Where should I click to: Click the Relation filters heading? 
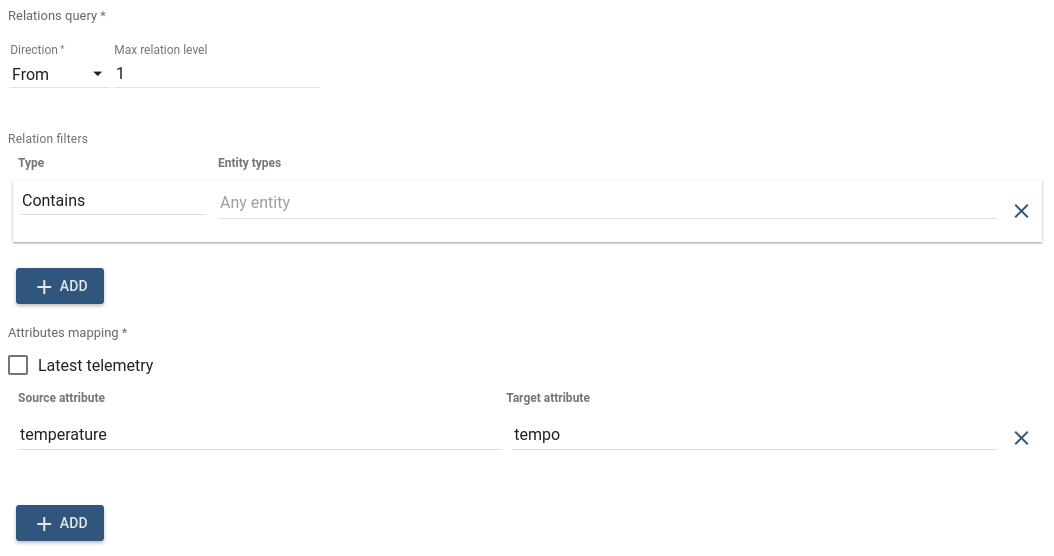[48, 138]
